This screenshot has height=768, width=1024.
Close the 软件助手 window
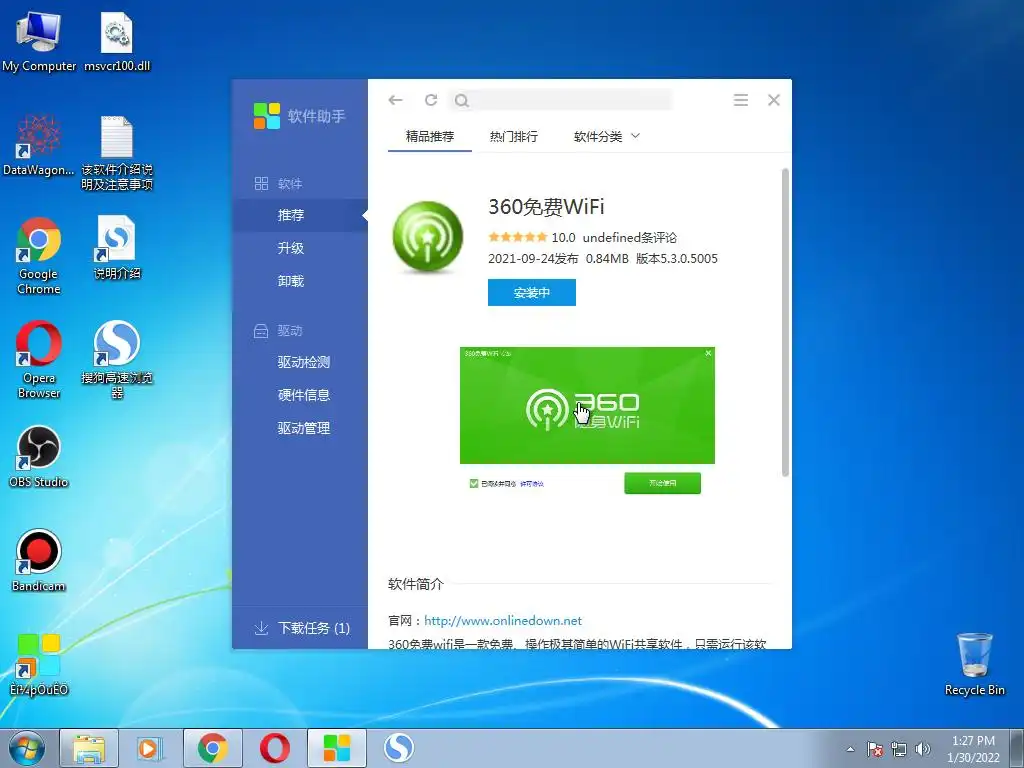tap(774, 100)
